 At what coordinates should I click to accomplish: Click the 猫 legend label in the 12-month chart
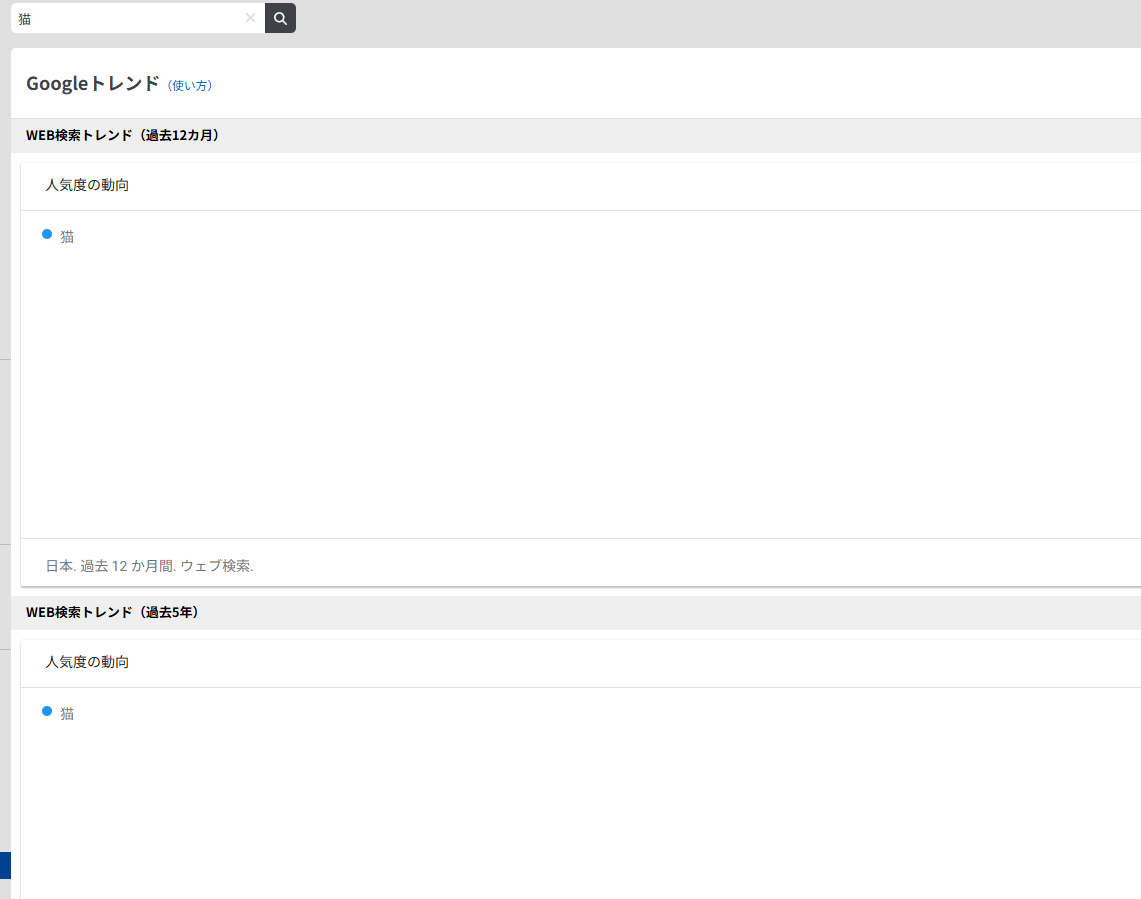[67, 237]
